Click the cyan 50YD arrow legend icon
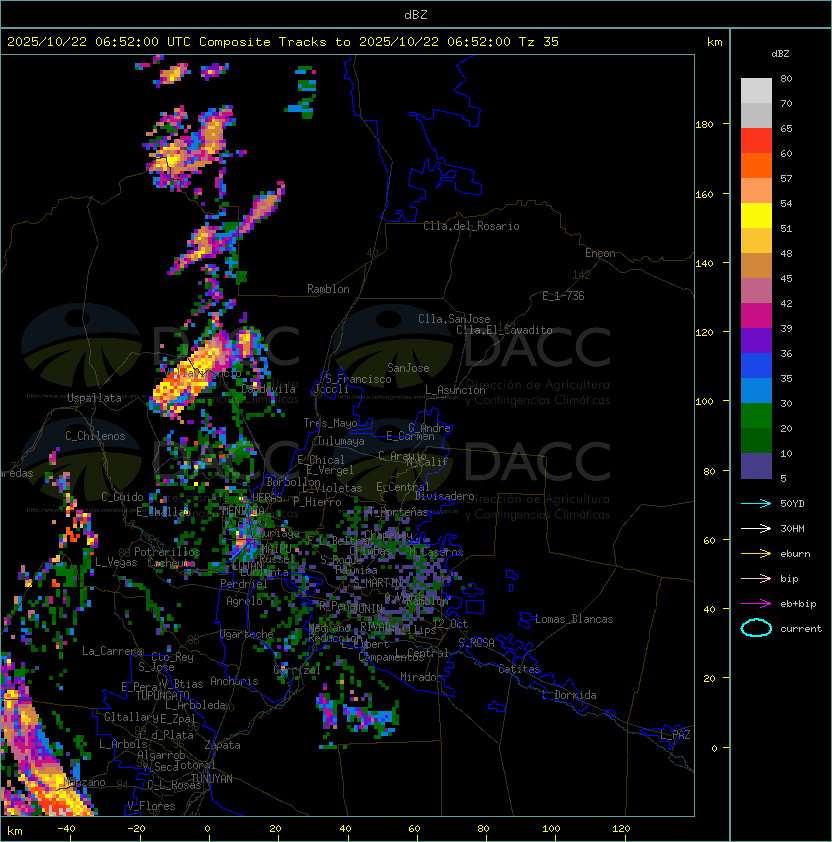The width and height of the screenshot is (832, 842). (756, 504)
